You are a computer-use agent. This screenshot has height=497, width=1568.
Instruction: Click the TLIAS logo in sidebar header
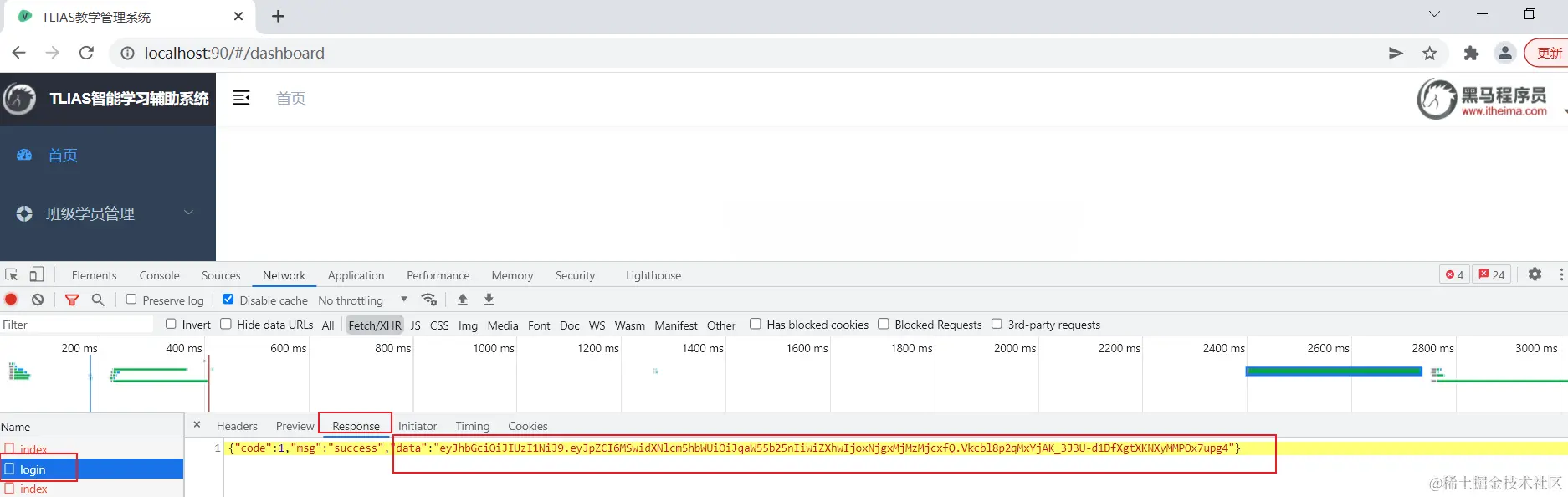point(19,99)
